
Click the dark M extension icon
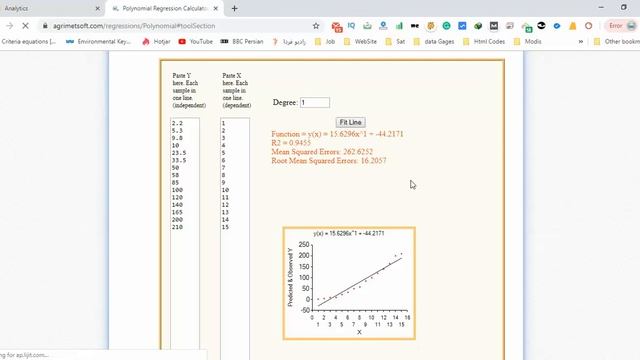coord(494,26)
